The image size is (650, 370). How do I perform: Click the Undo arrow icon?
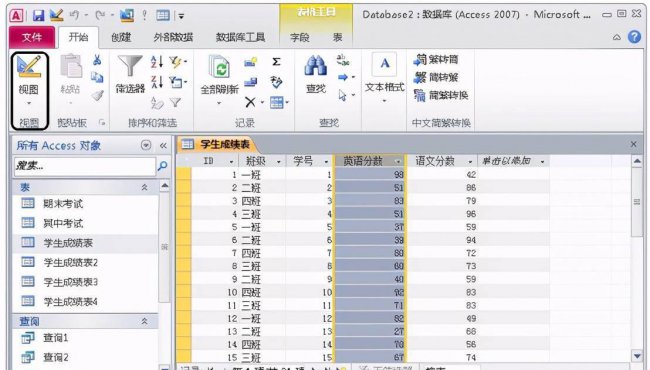[74, 15]
